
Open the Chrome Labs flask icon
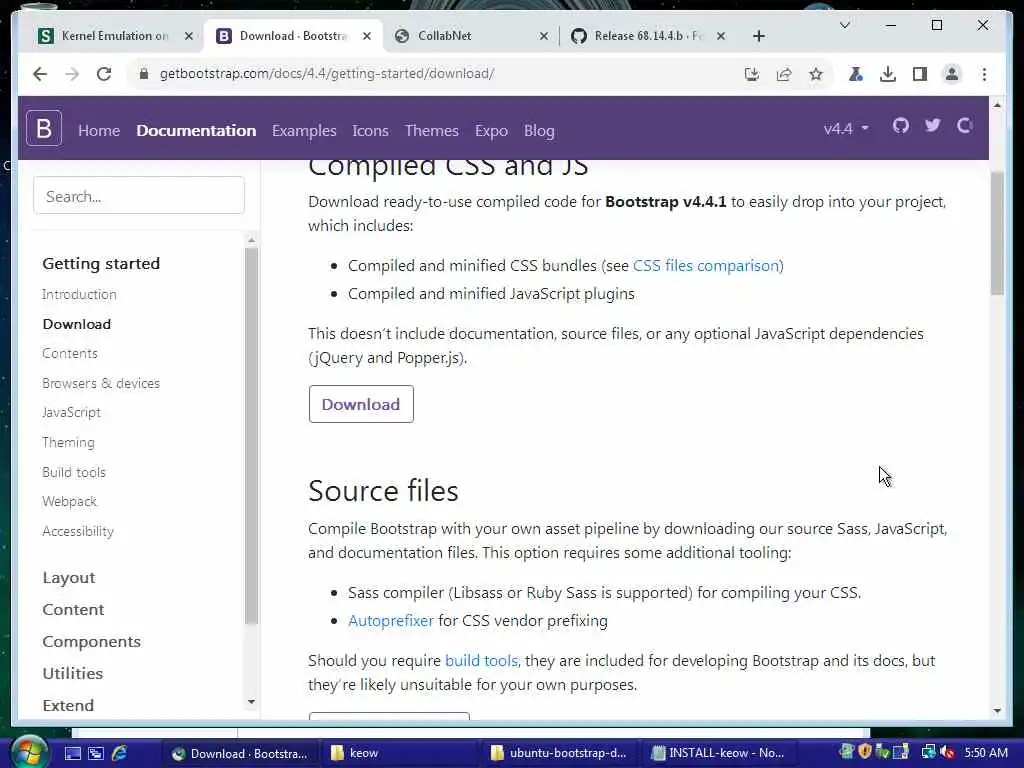[x=856, y=74]
